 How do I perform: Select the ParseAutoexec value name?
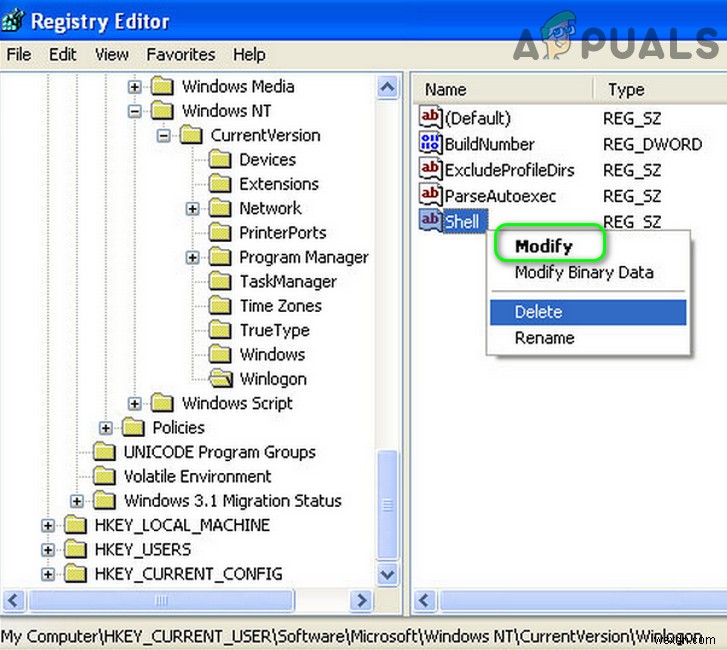[x=500, y=196]
